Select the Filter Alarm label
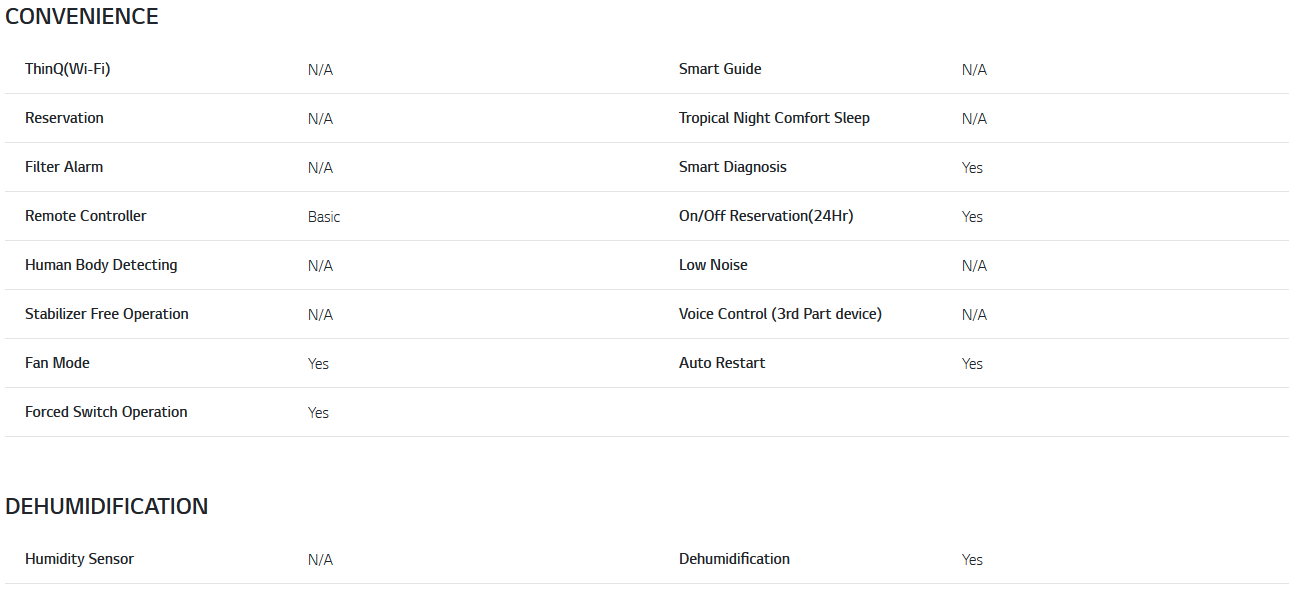 coord(64,167)
